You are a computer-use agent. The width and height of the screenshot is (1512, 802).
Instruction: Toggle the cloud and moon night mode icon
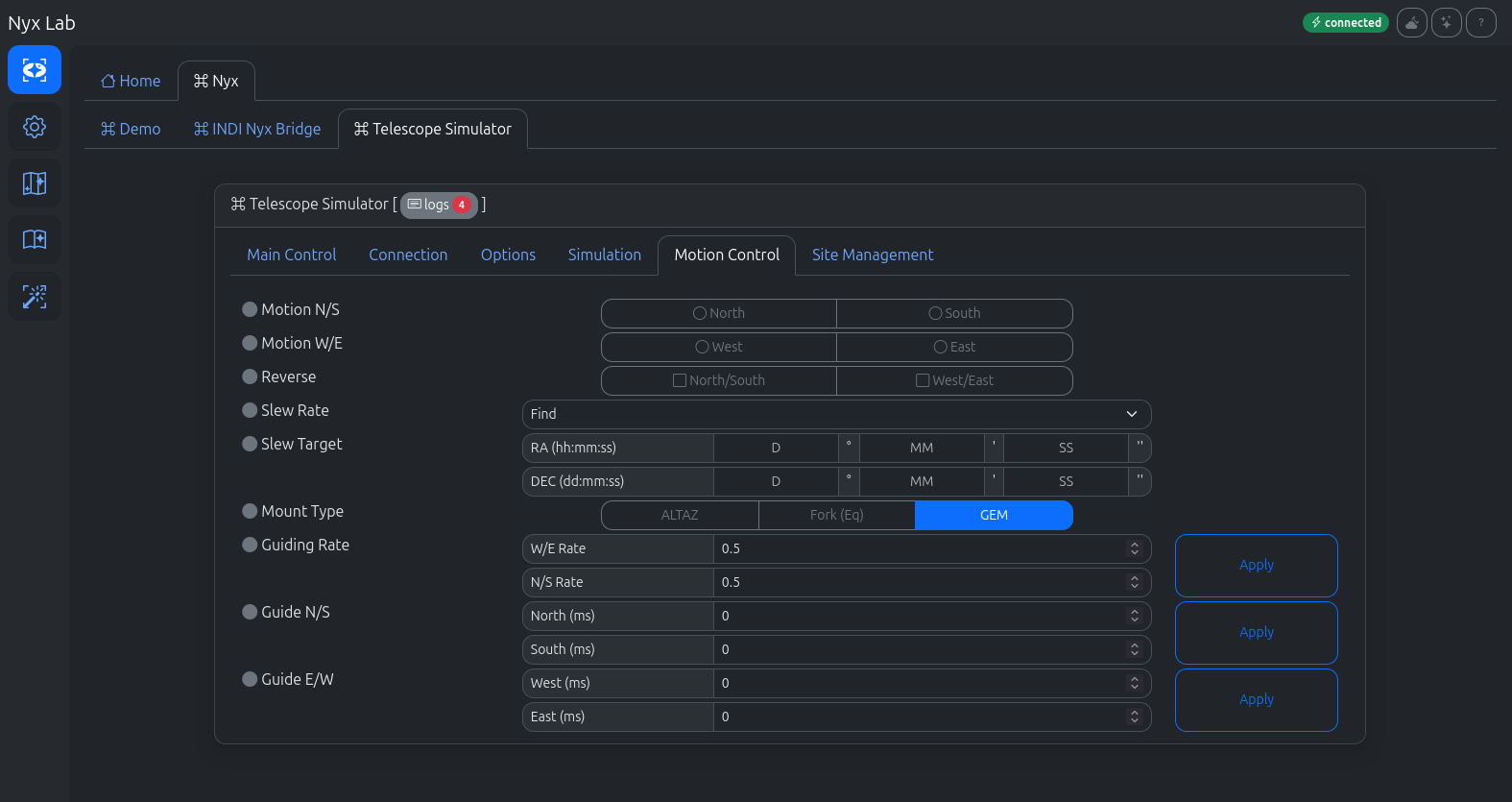[x=1411, y=22]
